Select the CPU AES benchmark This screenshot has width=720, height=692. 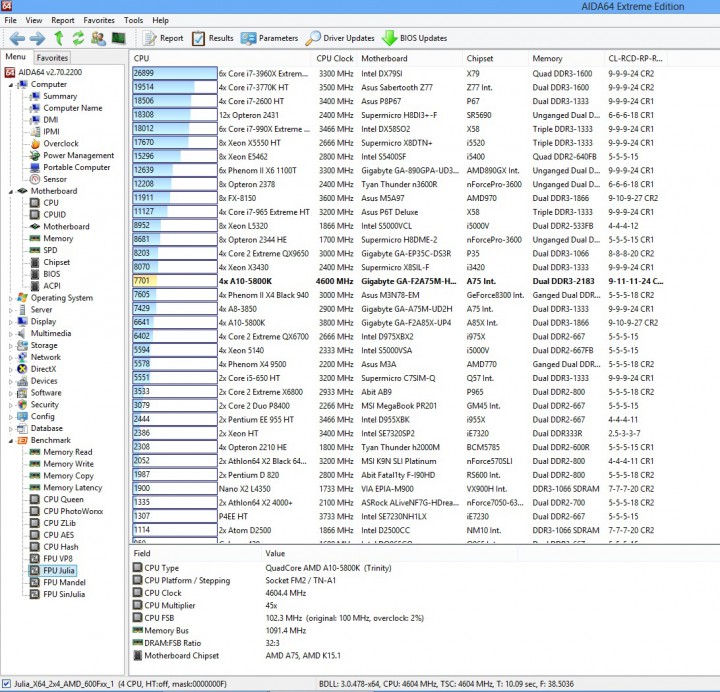(58, 535)
